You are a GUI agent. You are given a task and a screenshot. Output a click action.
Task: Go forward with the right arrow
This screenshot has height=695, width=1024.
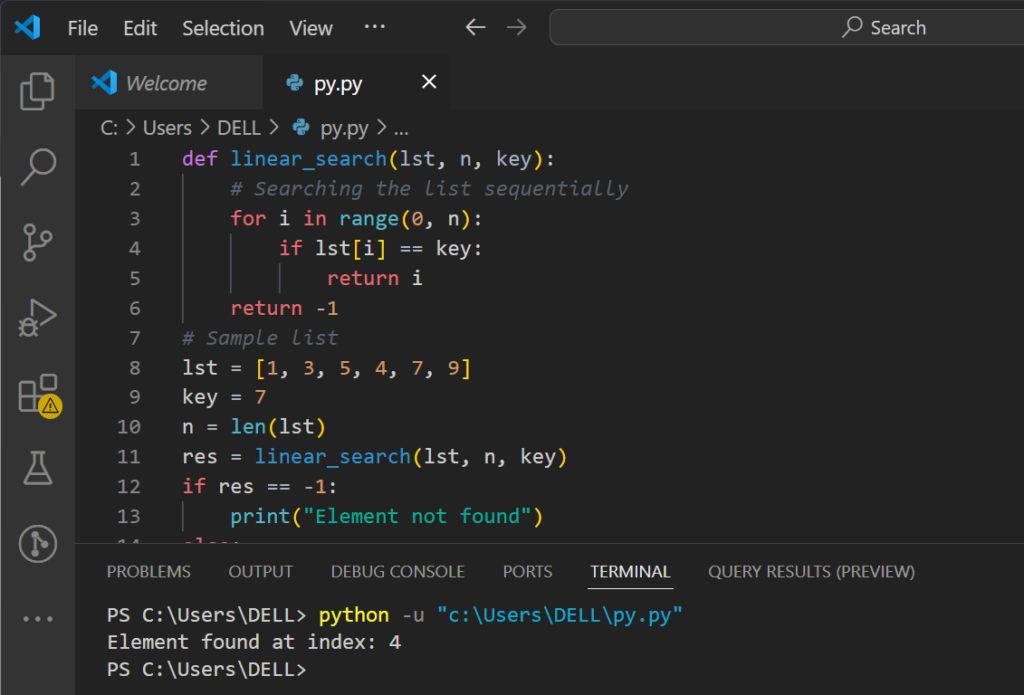(517, 27)
